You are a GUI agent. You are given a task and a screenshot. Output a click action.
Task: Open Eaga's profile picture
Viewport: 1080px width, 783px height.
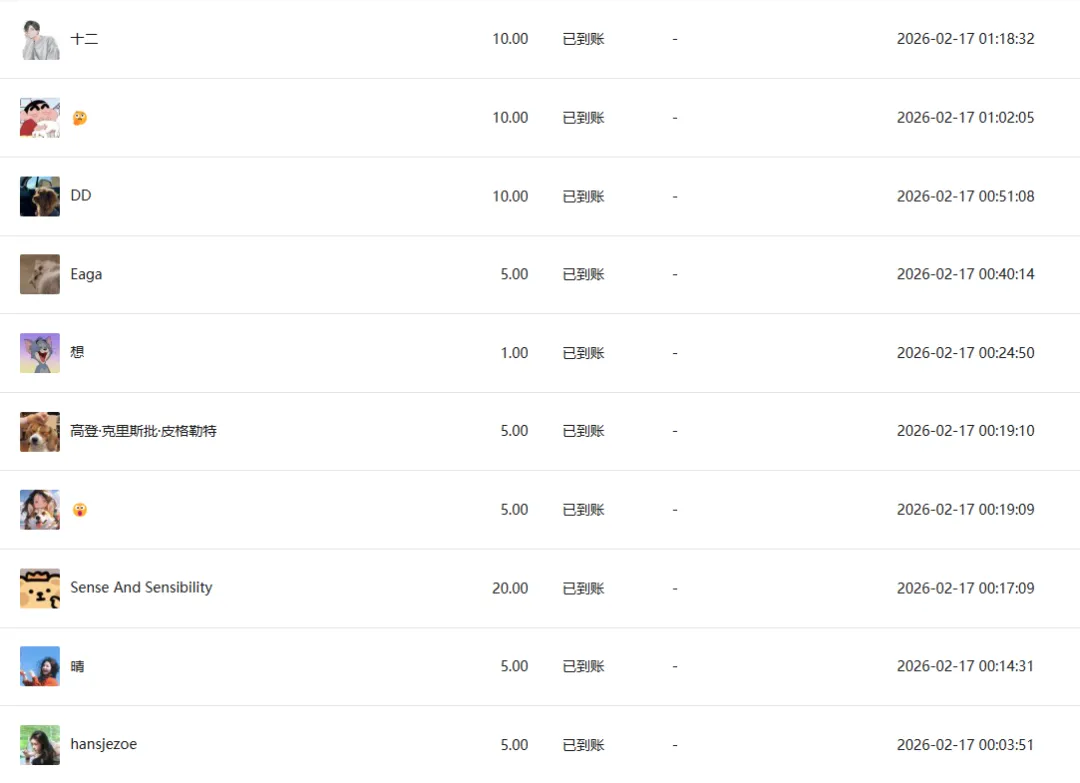[x=40, y=274]
